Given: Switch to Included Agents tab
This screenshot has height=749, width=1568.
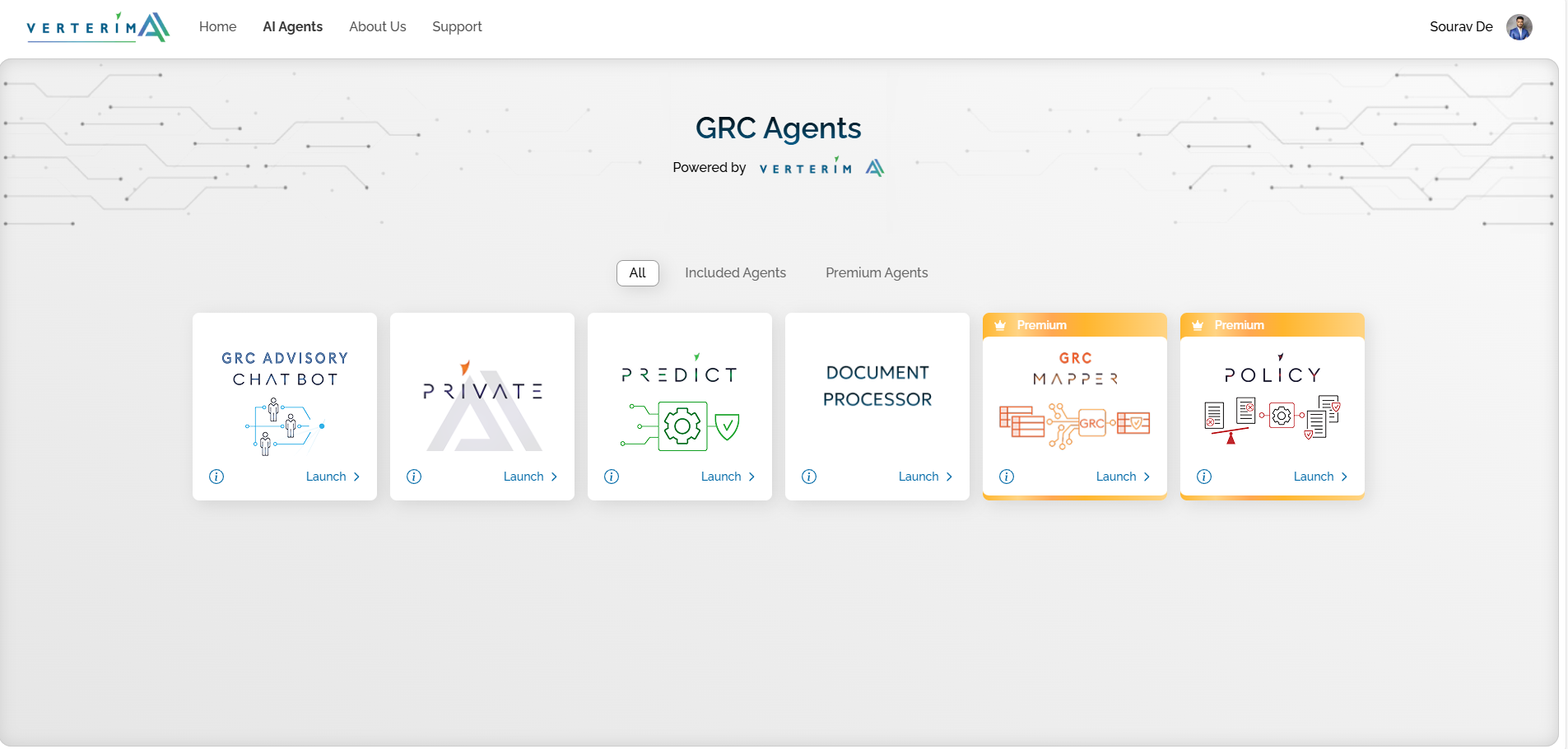Looking at the screenshot, I should click(735, 272).
